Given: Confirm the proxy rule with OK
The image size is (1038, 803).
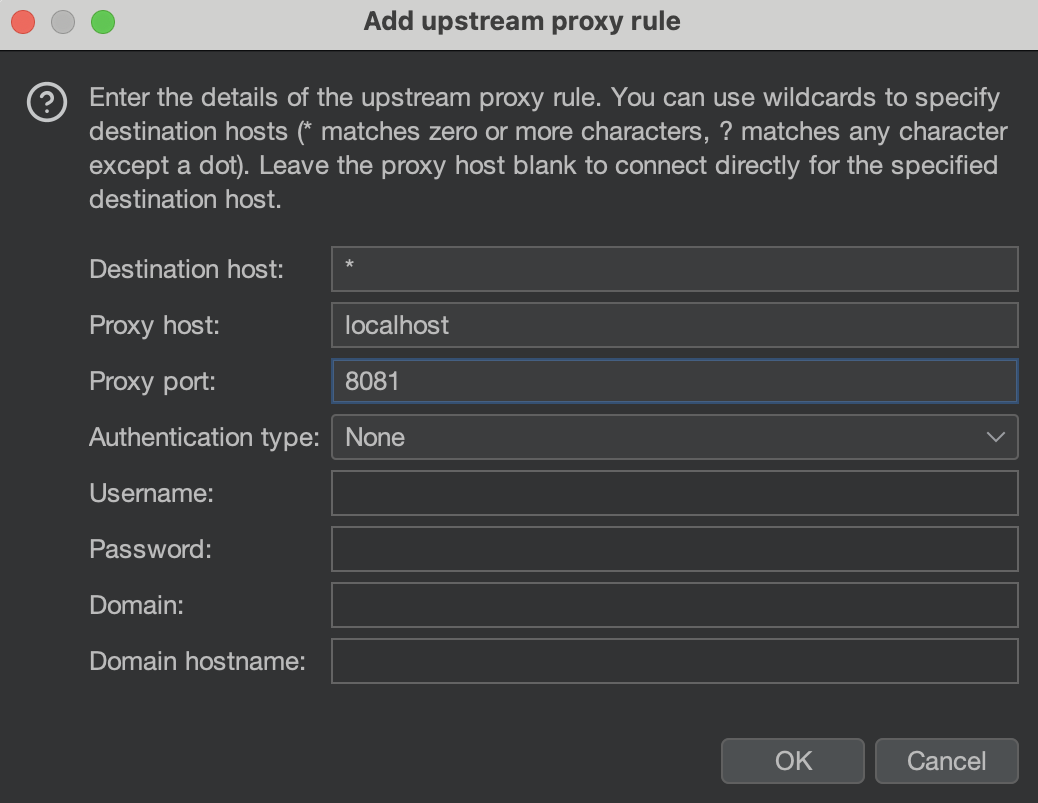Looking at the screenshot, I should (x=792, y=761).
